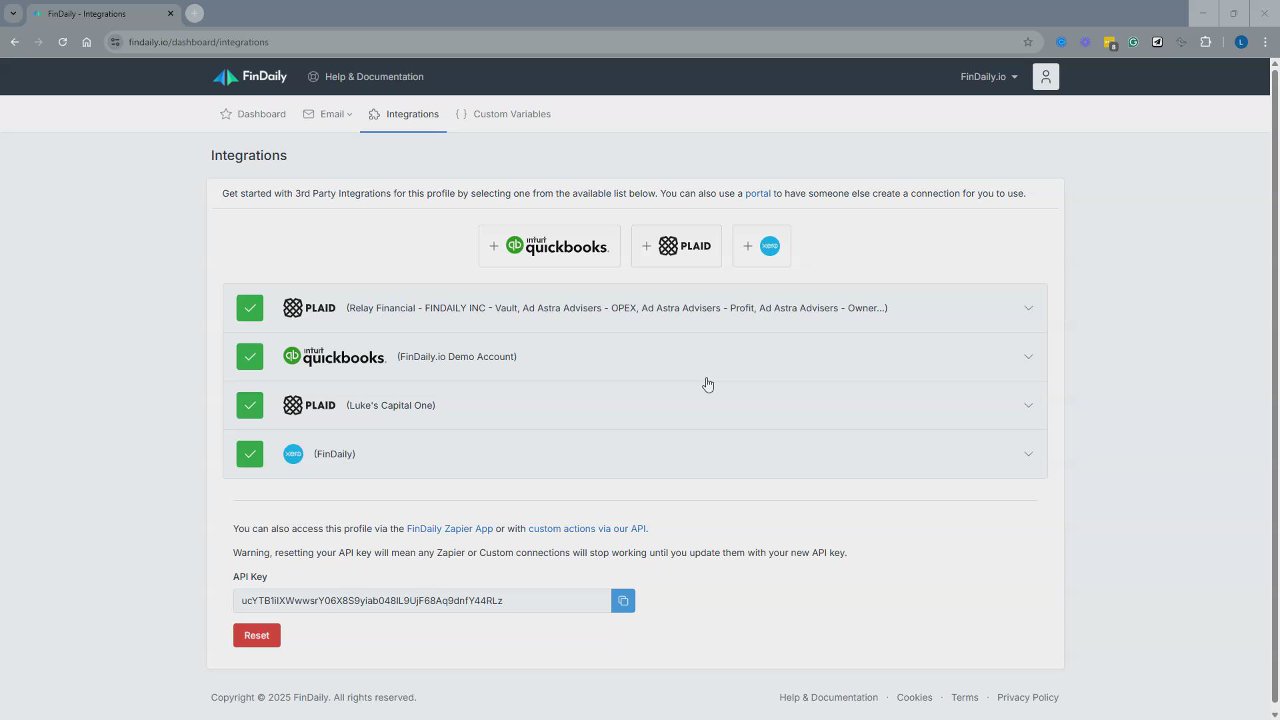The height and width of the screenshot is (720, 1280).
Task: Add a new Plaid integration
Action: [x=676, y=246]
